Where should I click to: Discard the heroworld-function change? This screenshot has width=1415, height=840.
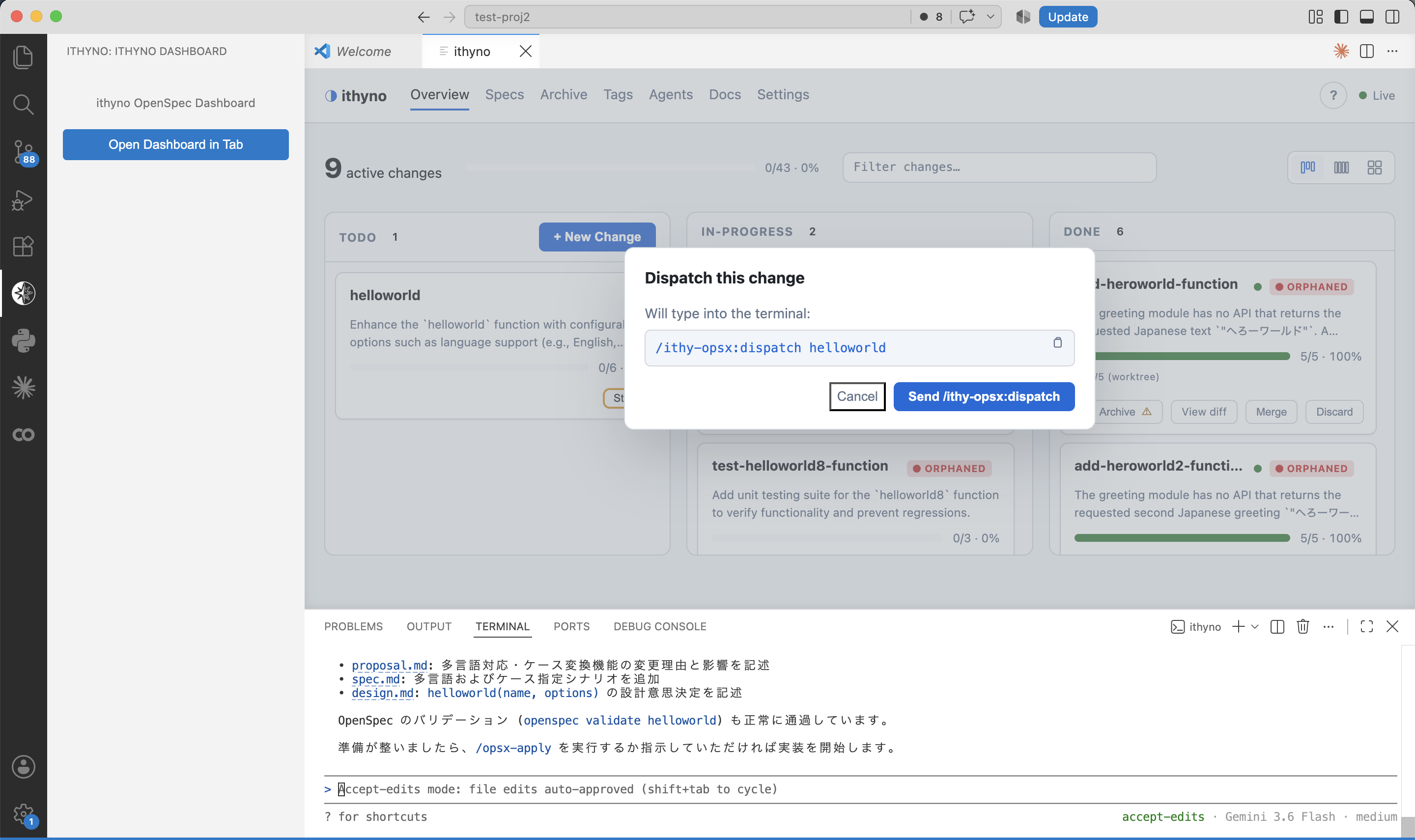click(x=1334, y=412)
